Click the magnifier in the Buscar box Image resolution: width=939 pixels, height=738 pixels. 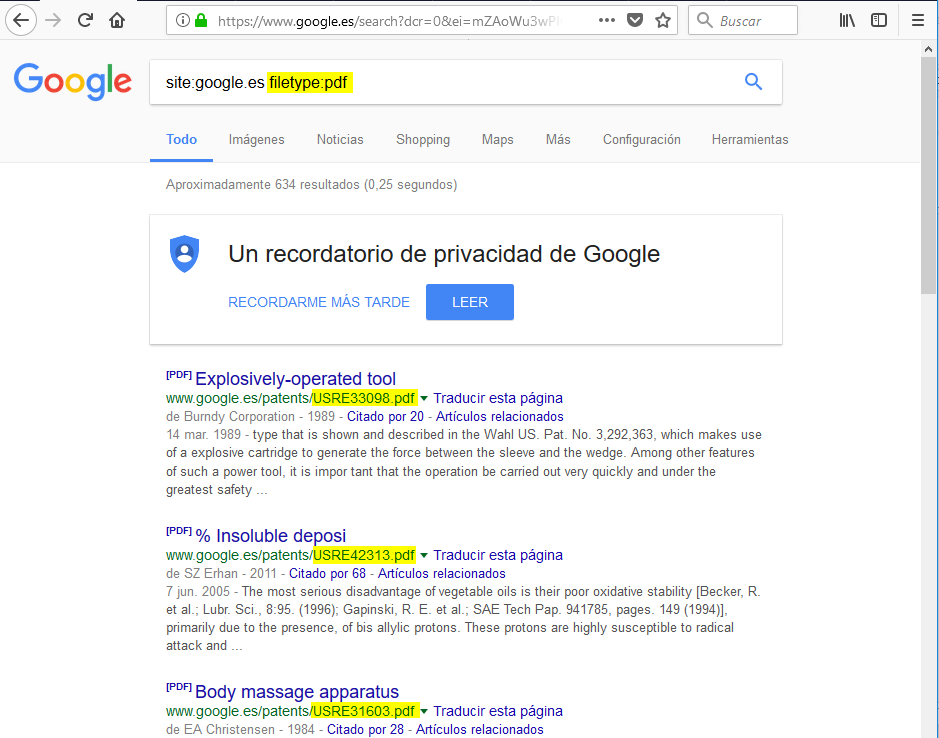(705, 20)
